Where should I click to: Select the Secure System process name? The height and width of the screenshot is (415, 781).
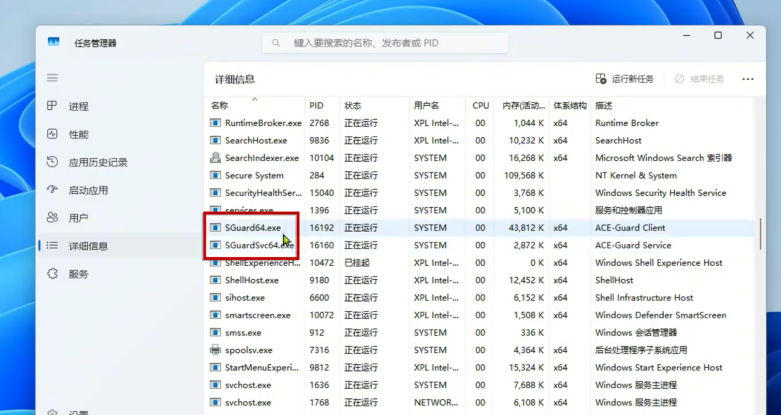(254, 175)
